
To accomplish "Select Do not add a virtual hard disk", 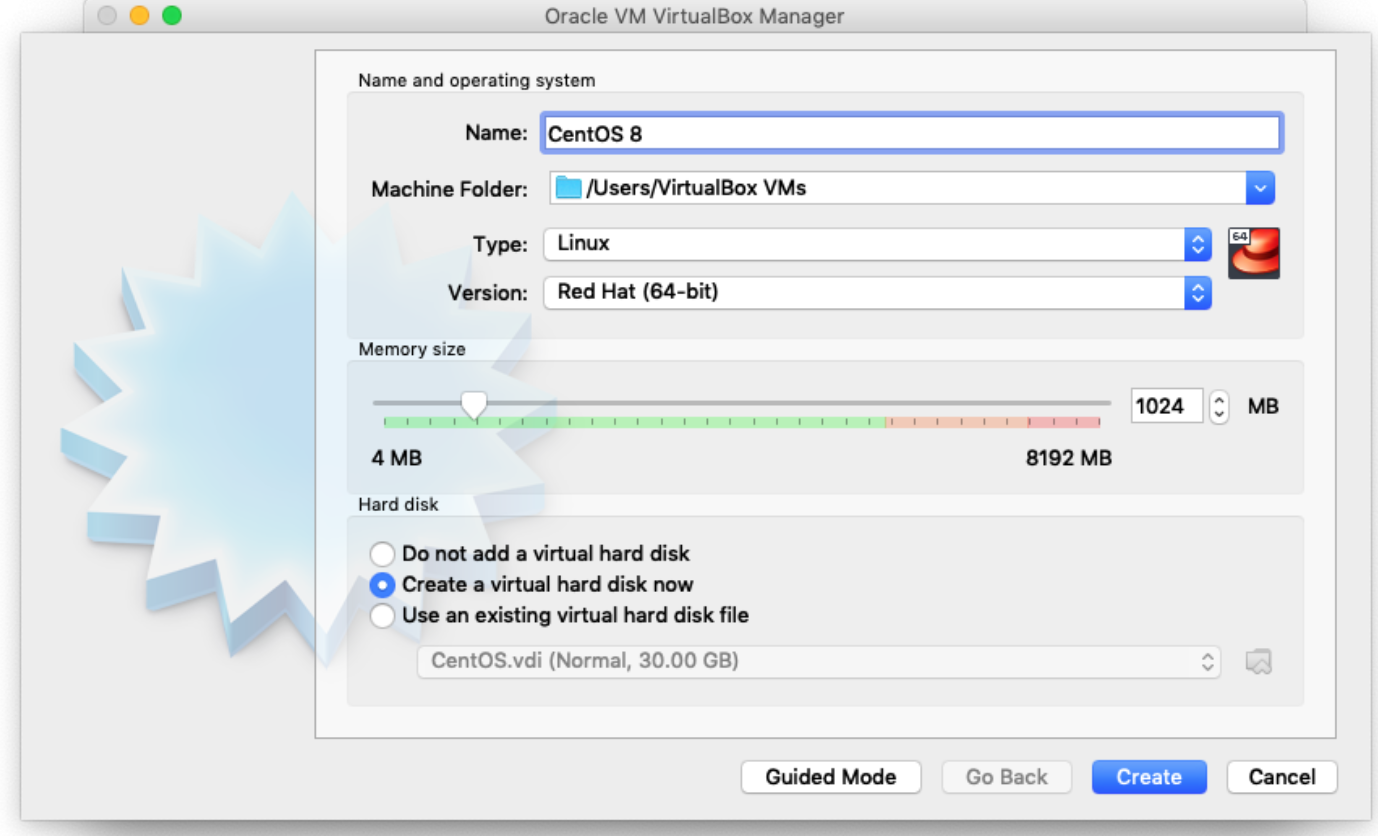I will (531, 553).
